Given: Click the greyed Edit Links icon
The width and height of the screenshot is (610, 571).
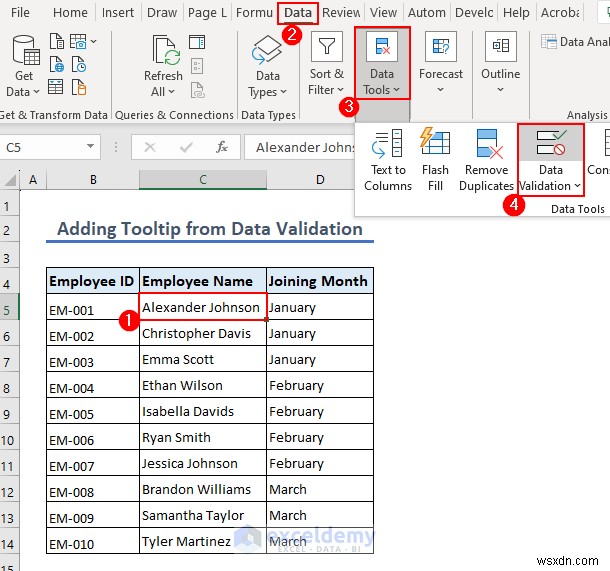Looking at the screenshot, I should (198, 90).
